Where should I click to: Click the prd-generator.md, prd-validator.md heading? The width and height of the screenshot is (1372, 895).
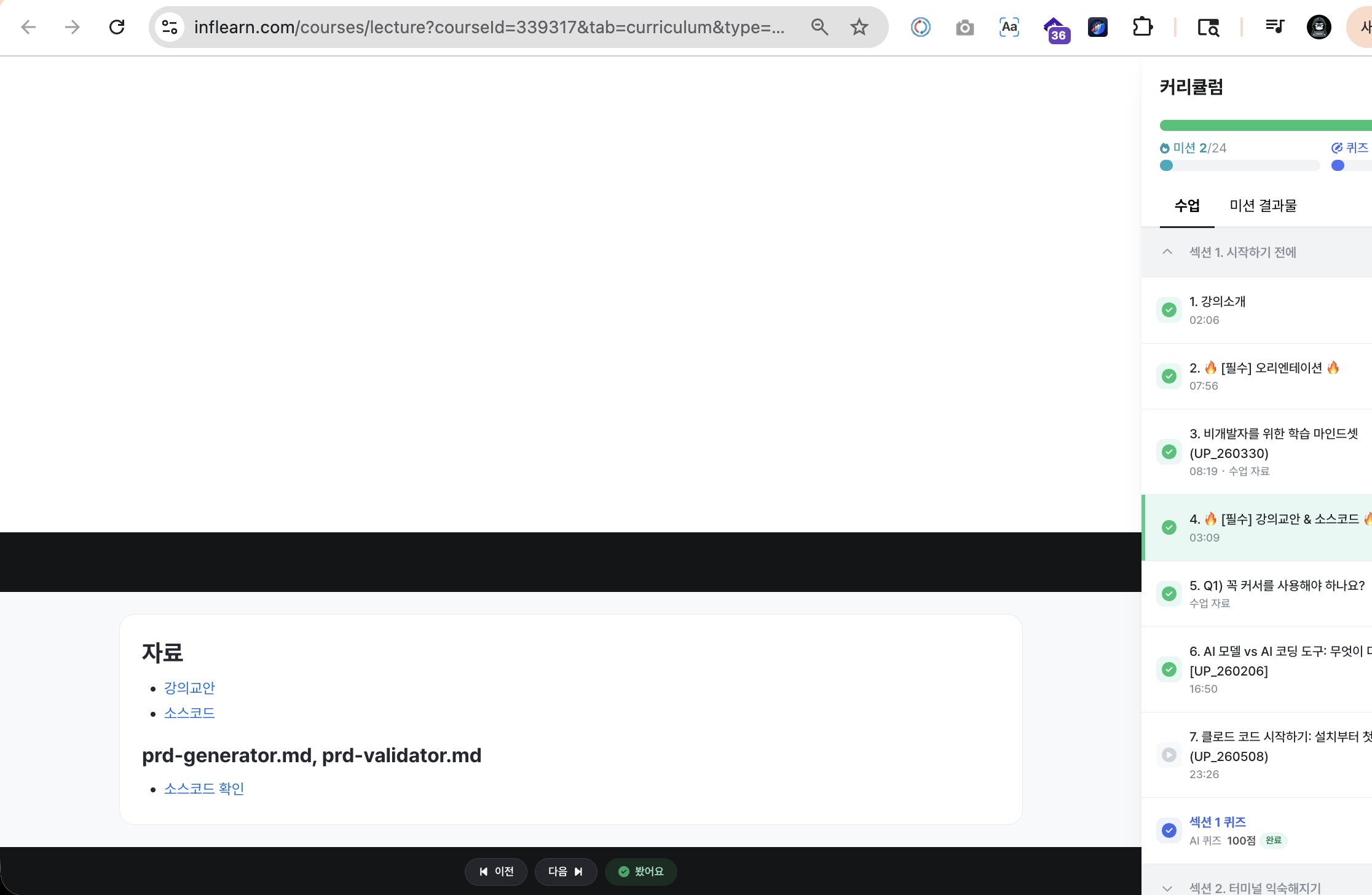(312, 755)
